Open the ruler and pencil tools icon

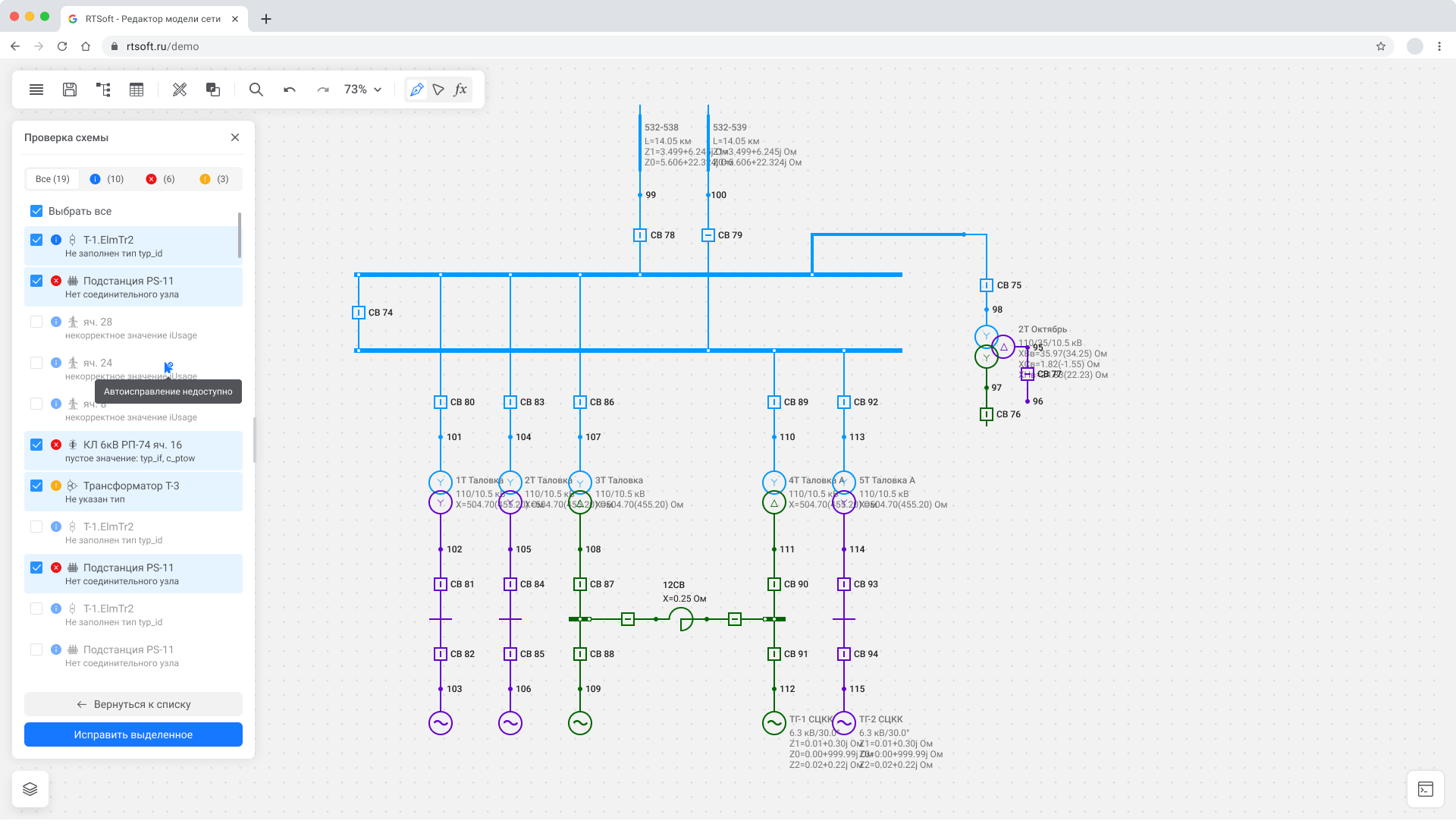point(180,90)
